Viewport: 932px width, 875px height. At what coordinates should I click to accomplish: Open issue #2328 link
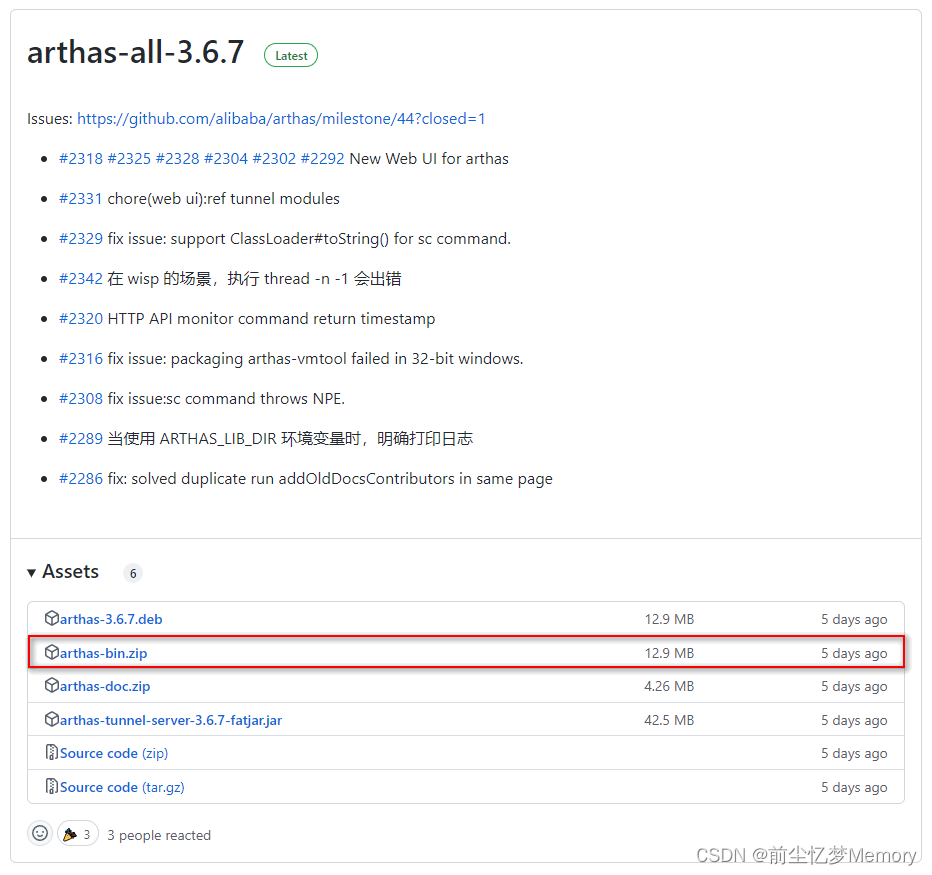(177, 159)
